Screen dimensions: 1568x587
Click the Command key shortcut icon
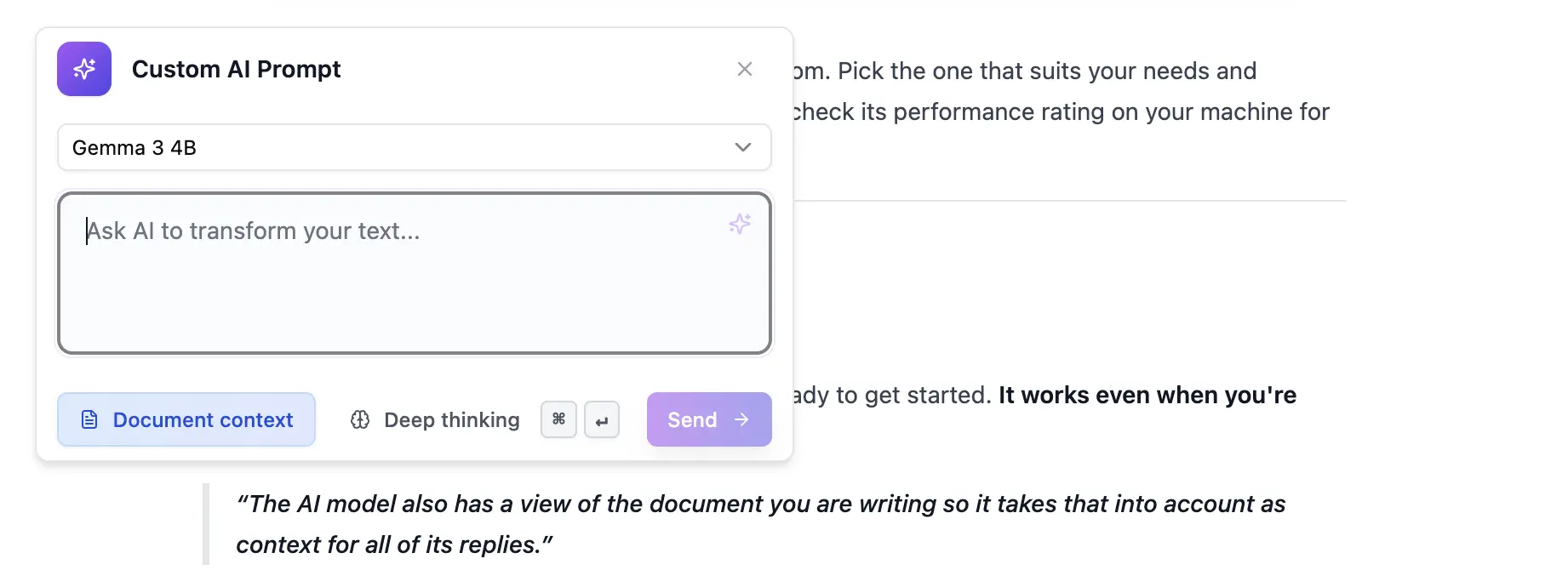(558, 419)
